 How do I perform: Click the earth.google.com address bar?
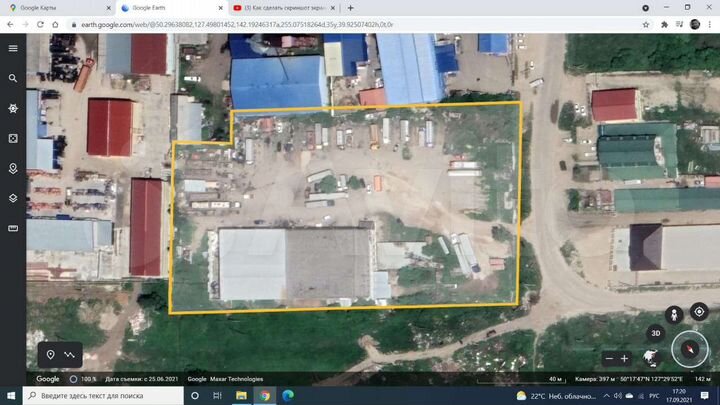click(300, 24)
